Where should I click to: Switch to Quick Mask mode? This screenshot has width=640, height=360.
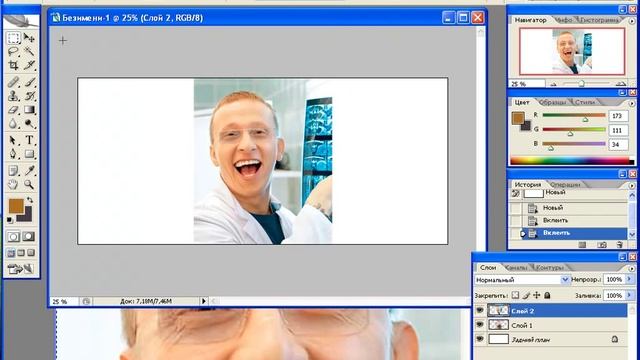(x=29, y=237)
